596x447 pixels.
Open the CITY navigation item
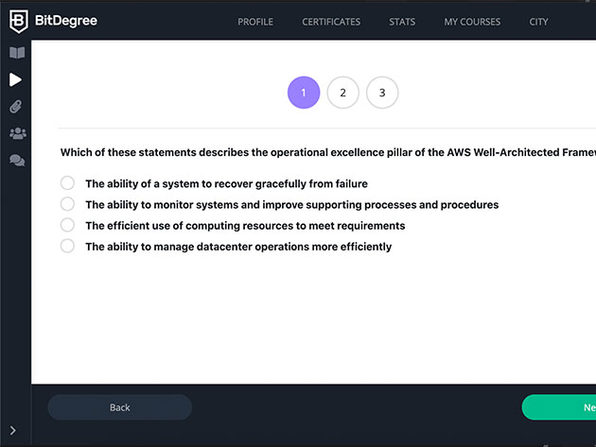[539, 22]
